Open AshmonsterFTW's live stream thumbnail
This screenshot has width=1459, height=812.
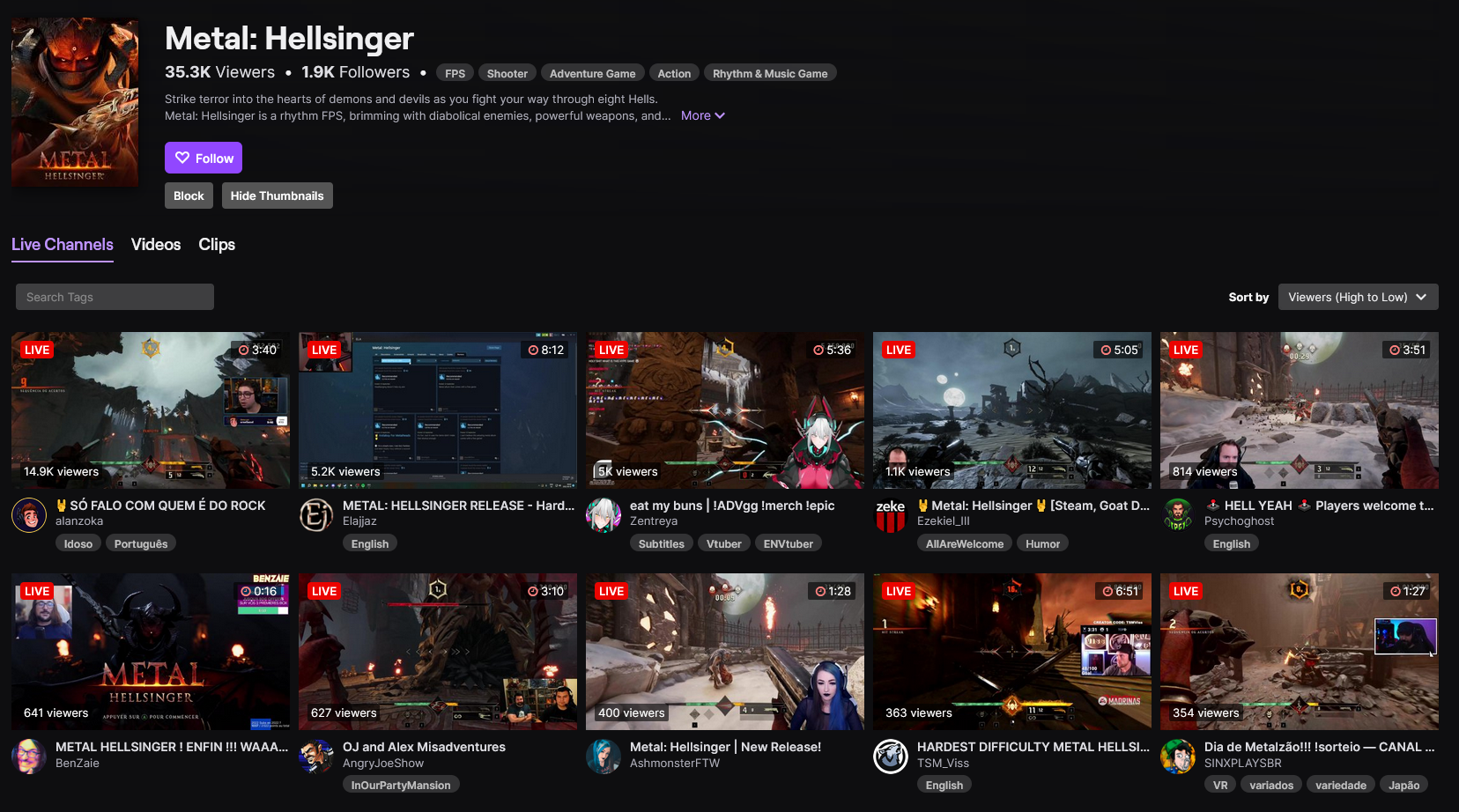click(x=725, y=652)
